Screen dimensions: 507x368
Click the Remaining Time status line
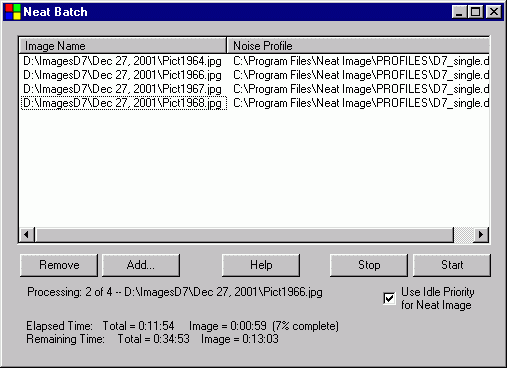[x=152, y=339]
